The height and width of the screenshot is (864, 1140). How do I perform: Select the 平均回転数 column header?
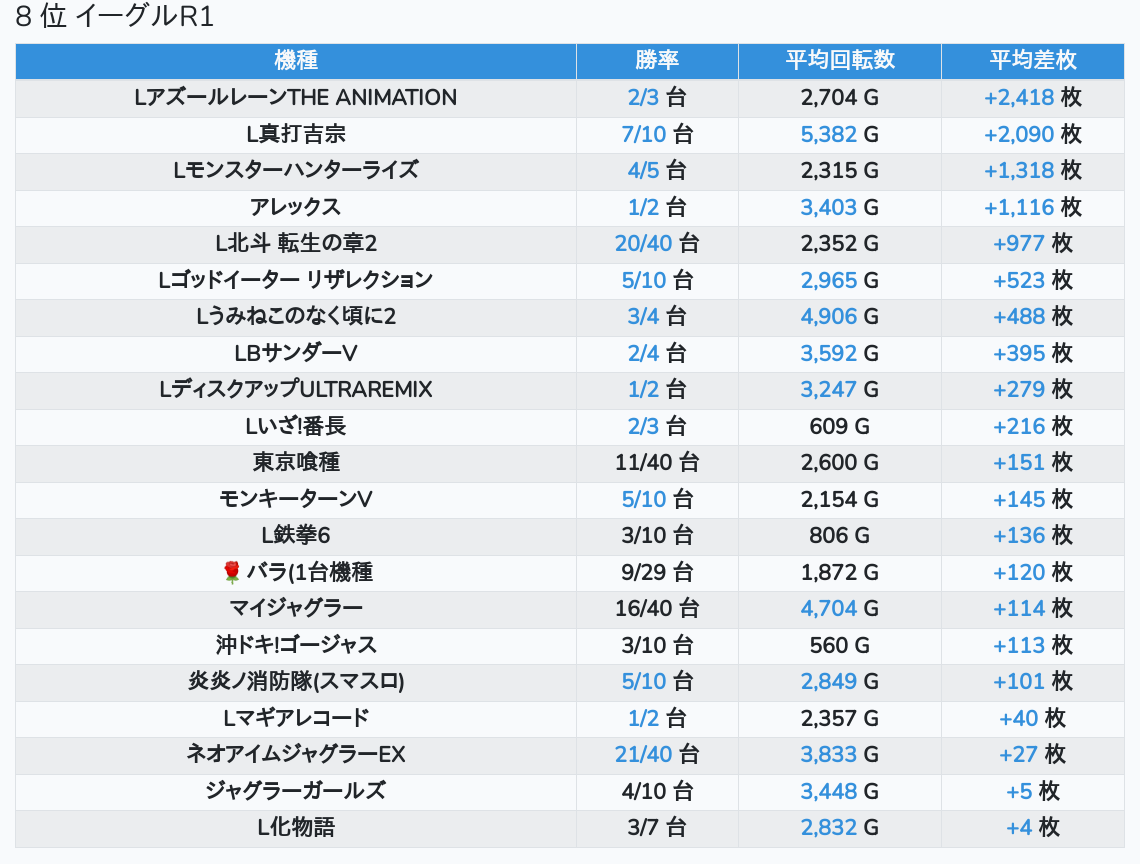839,61
